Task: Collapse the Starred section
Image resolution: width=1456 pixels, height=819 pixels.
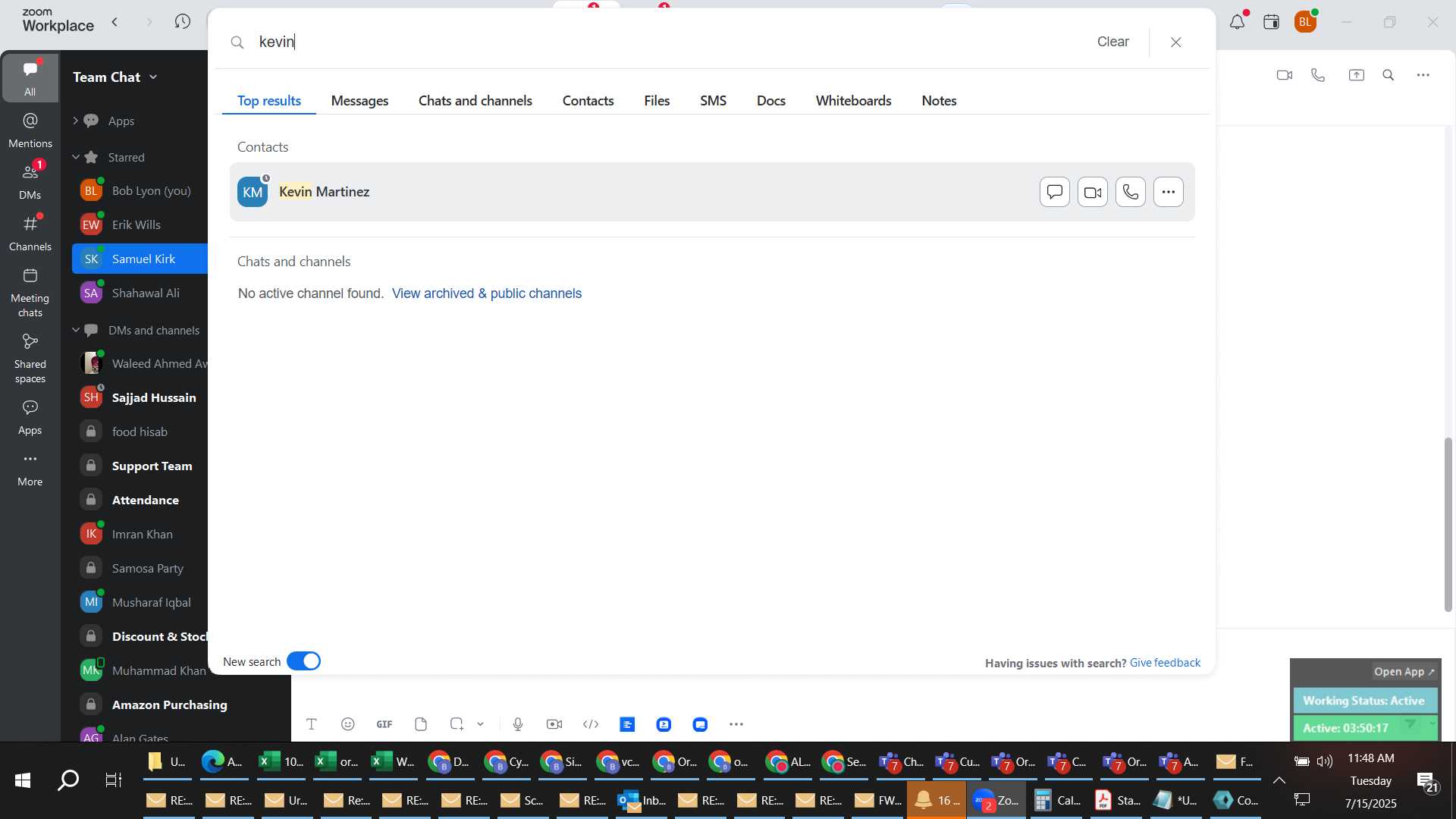Action: [76, 157]
